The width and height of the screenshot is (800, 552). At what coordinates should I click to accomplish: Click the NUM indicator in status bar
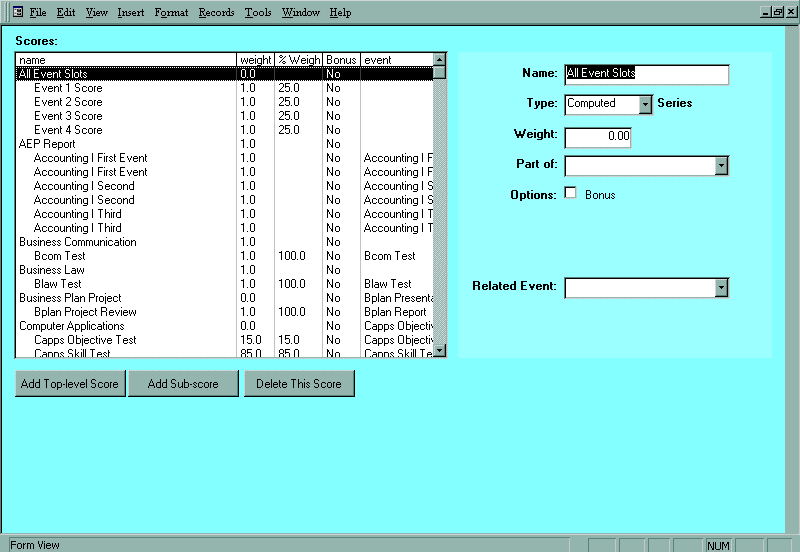tap(718, 545)
